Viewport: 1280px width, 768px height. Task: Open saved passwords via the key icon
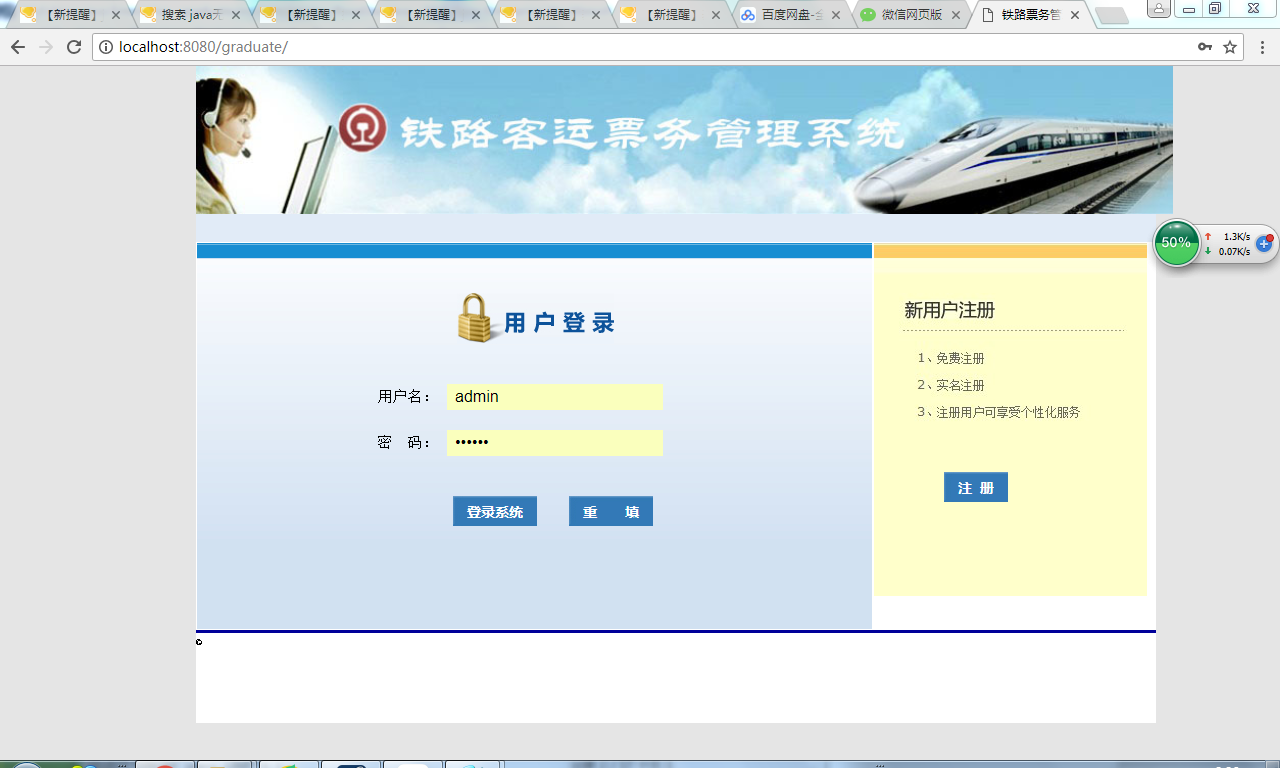tap(1205, 46)
